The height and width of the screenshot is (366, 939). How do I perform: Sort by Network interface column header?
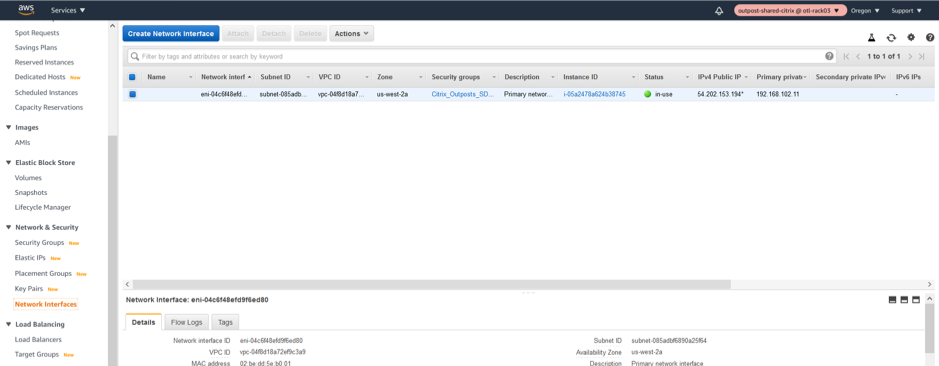[x=223, y=77]
